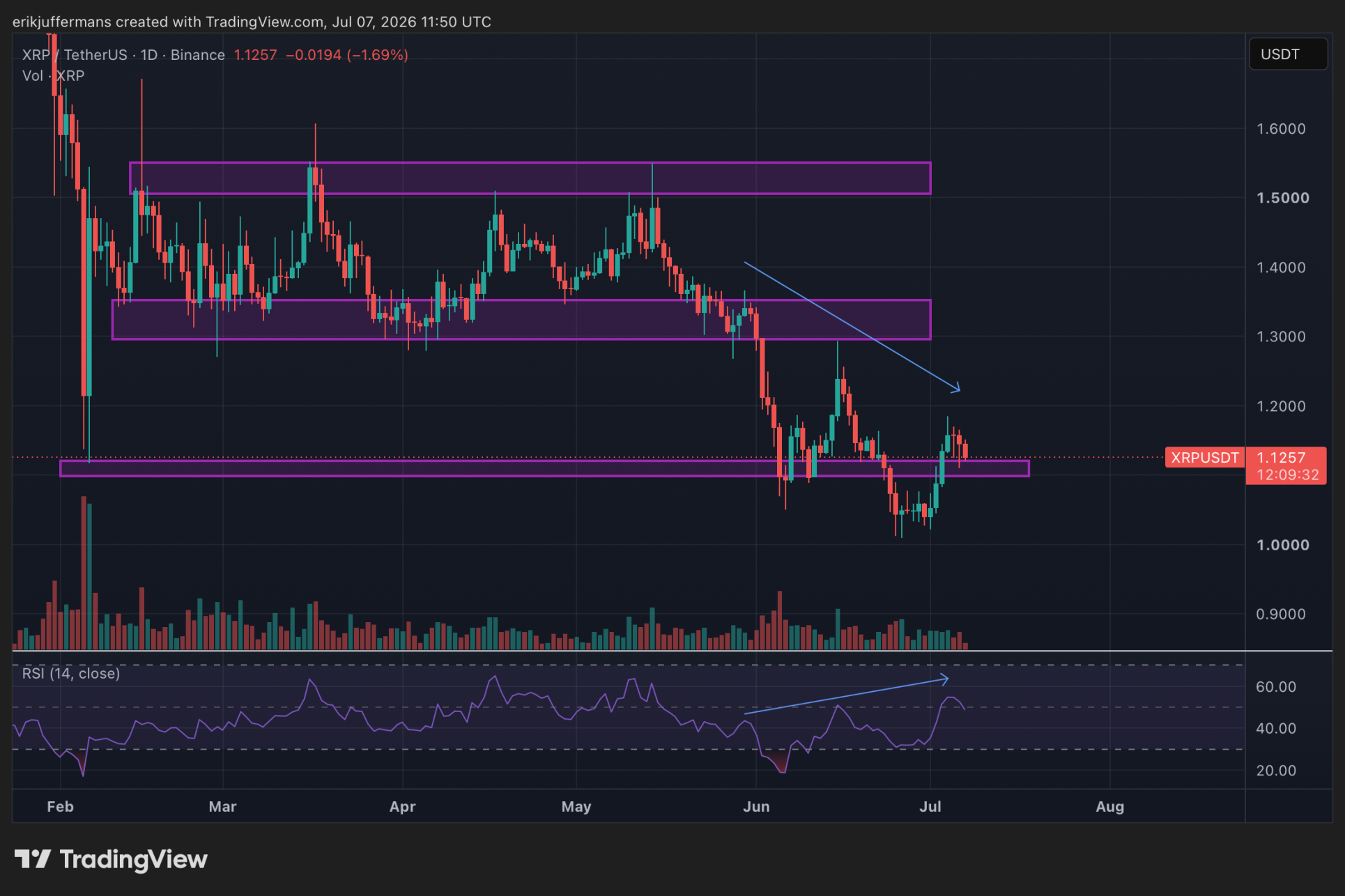Click the Mar label on time axis

click(x=222, y=807)
